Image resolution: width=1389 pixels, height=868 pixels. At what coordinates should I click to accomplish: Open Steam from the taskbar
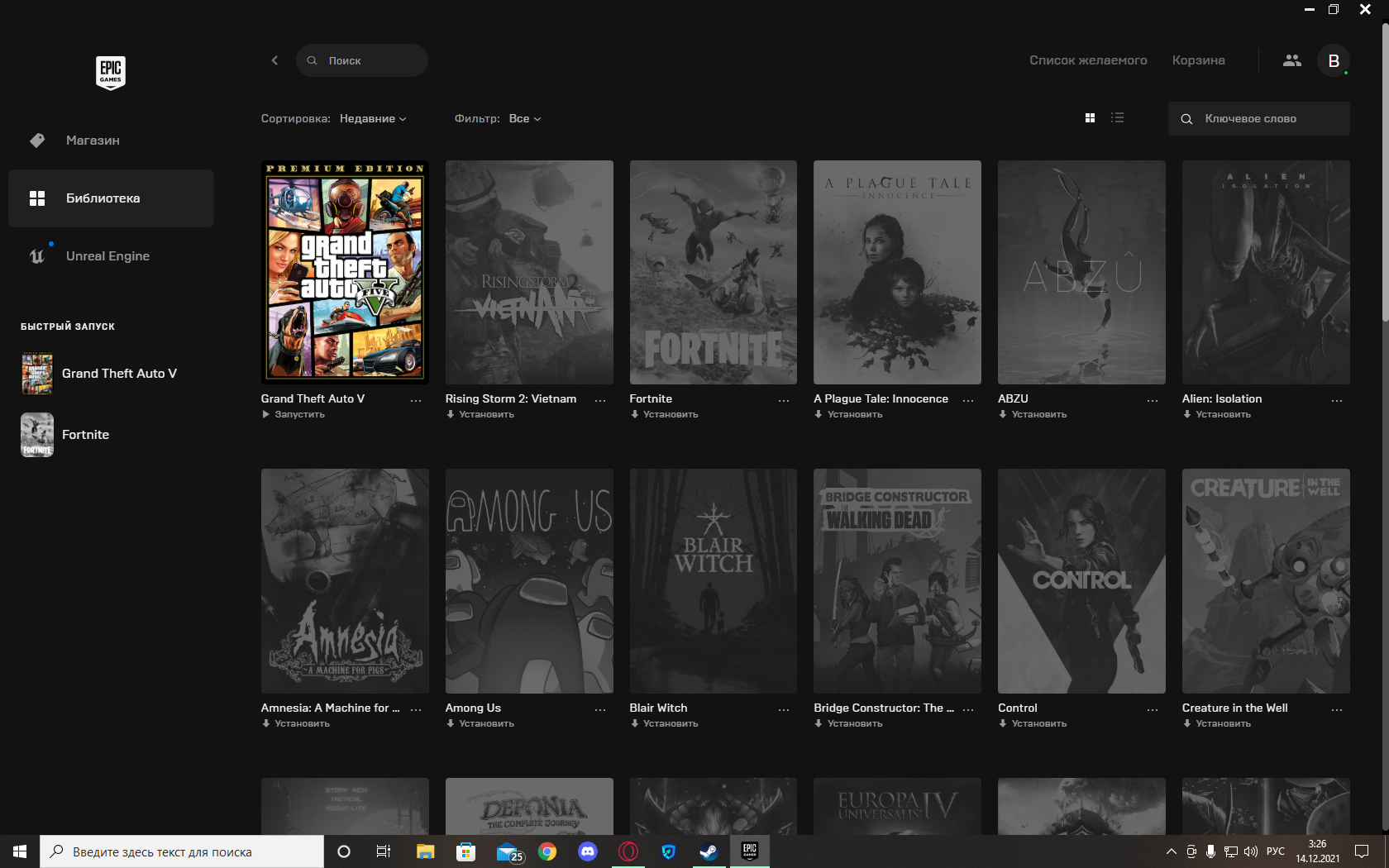coord(709,851)
